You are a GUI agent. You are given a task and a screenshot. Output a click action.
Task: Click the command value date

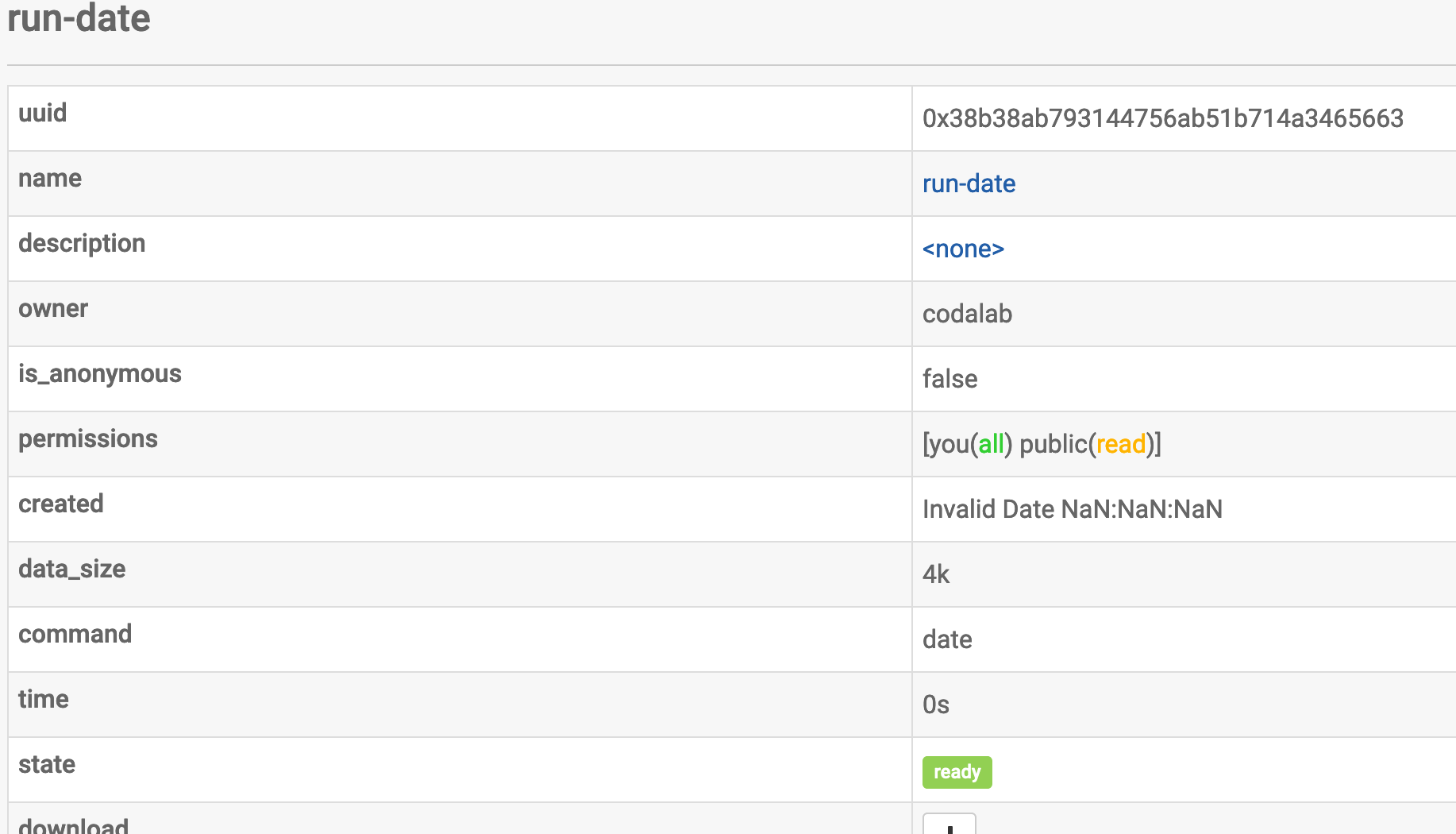[x=947, y=639]
